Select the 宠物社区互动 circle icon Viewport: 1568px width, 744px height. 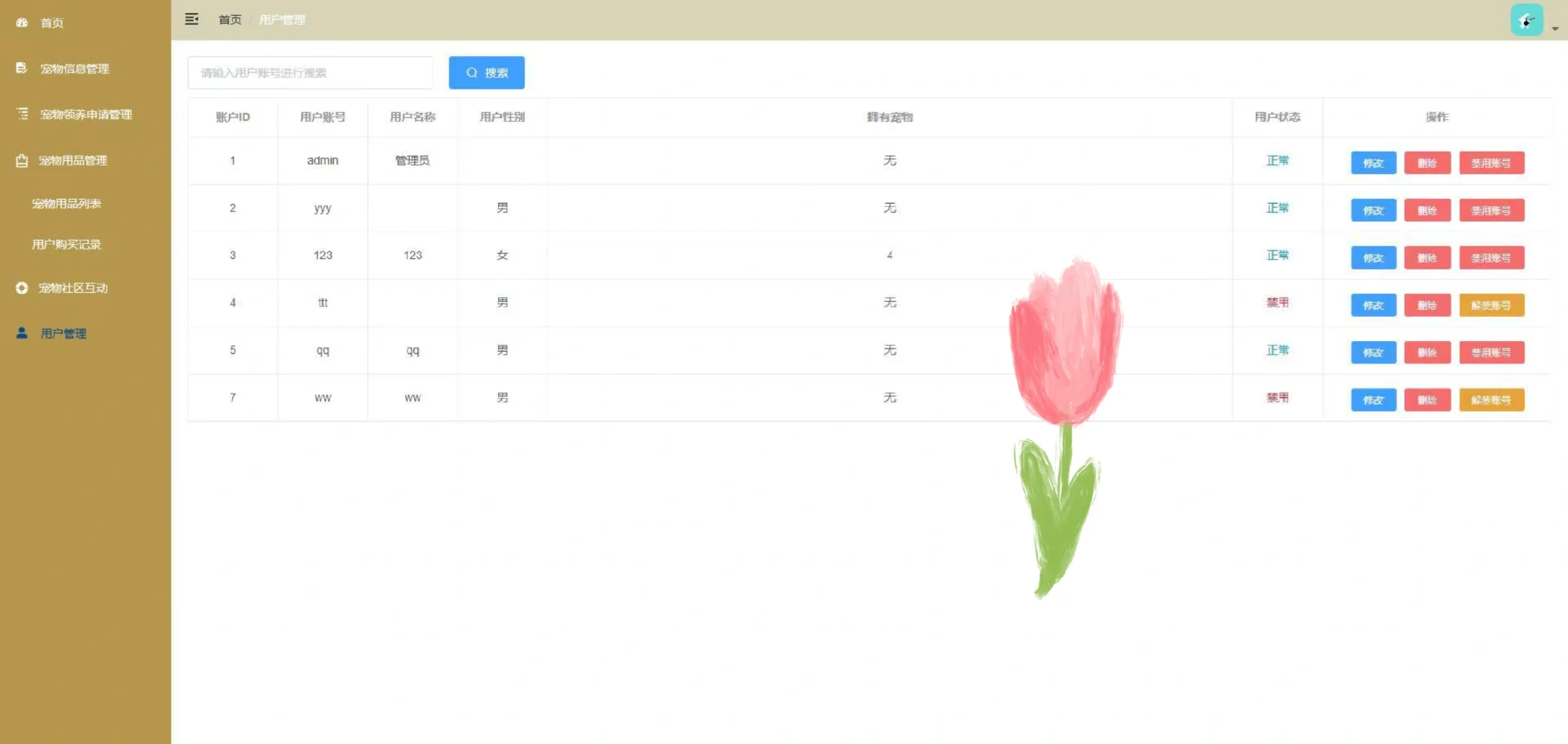click(x=21, y=288)
